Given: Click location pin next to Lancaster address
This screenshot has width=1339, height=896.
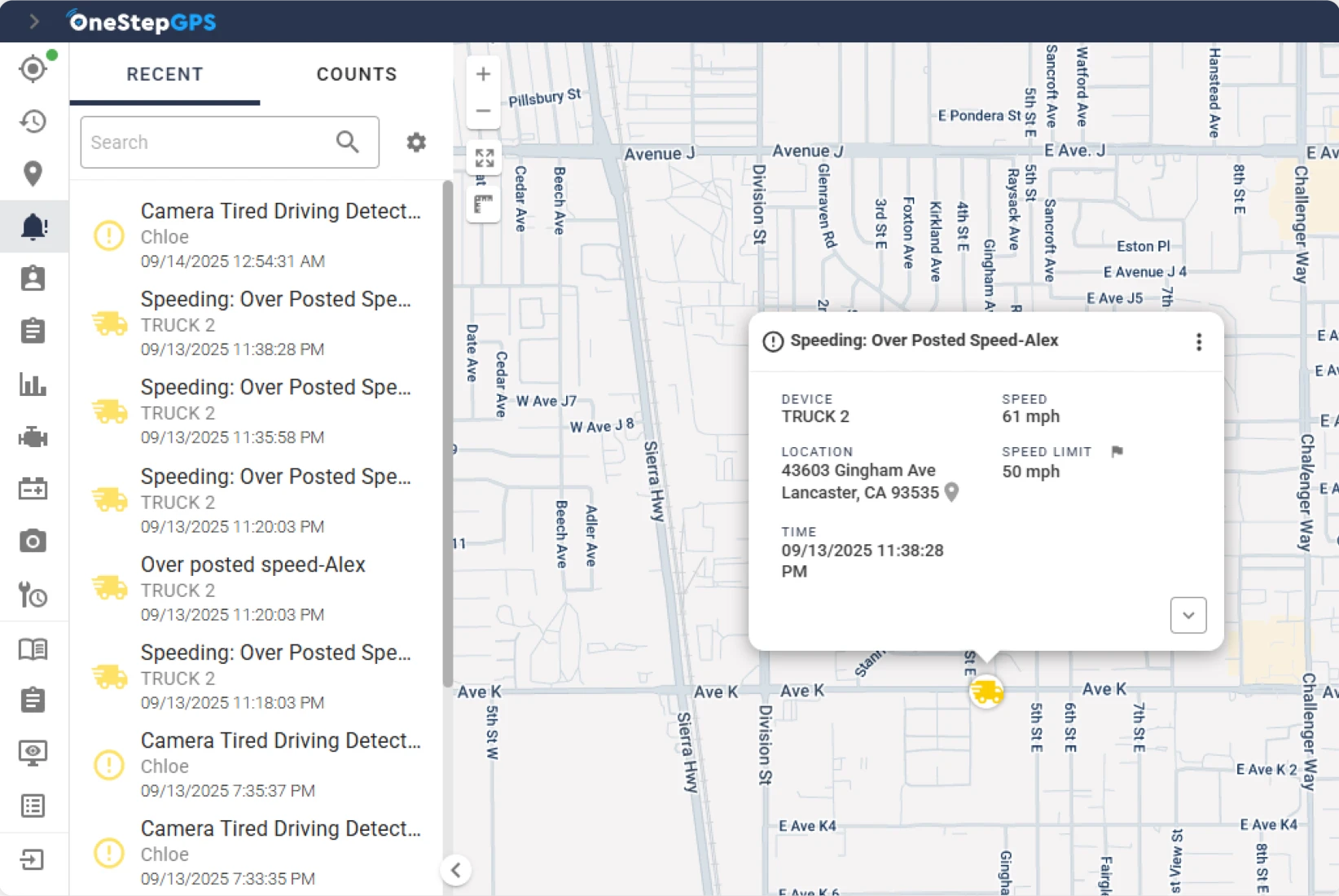Looking at the screenshot, I should click(951, 492).
